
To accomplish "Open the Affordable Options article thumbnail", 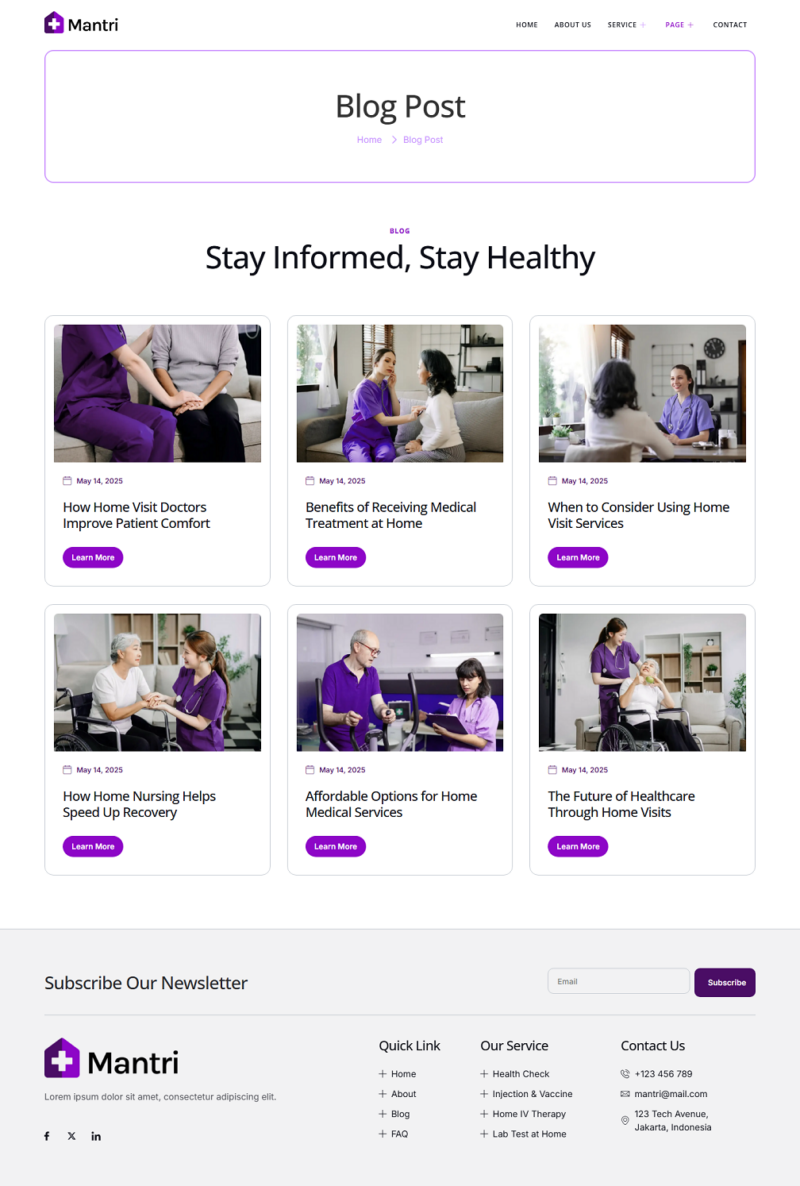I will coord(400,682).
